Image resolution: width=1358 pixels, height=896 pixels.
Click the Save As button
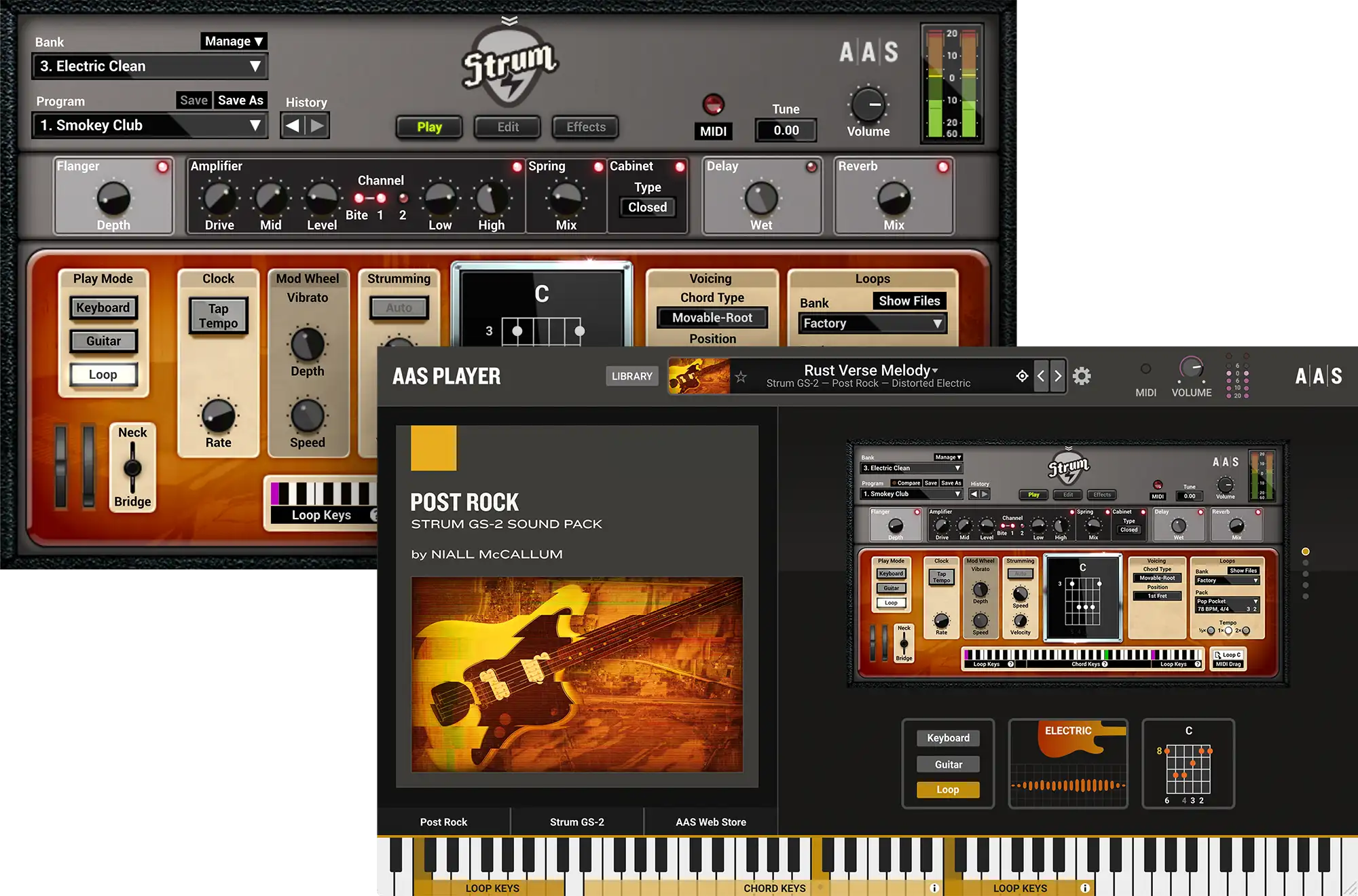click(x=240, y=100)
